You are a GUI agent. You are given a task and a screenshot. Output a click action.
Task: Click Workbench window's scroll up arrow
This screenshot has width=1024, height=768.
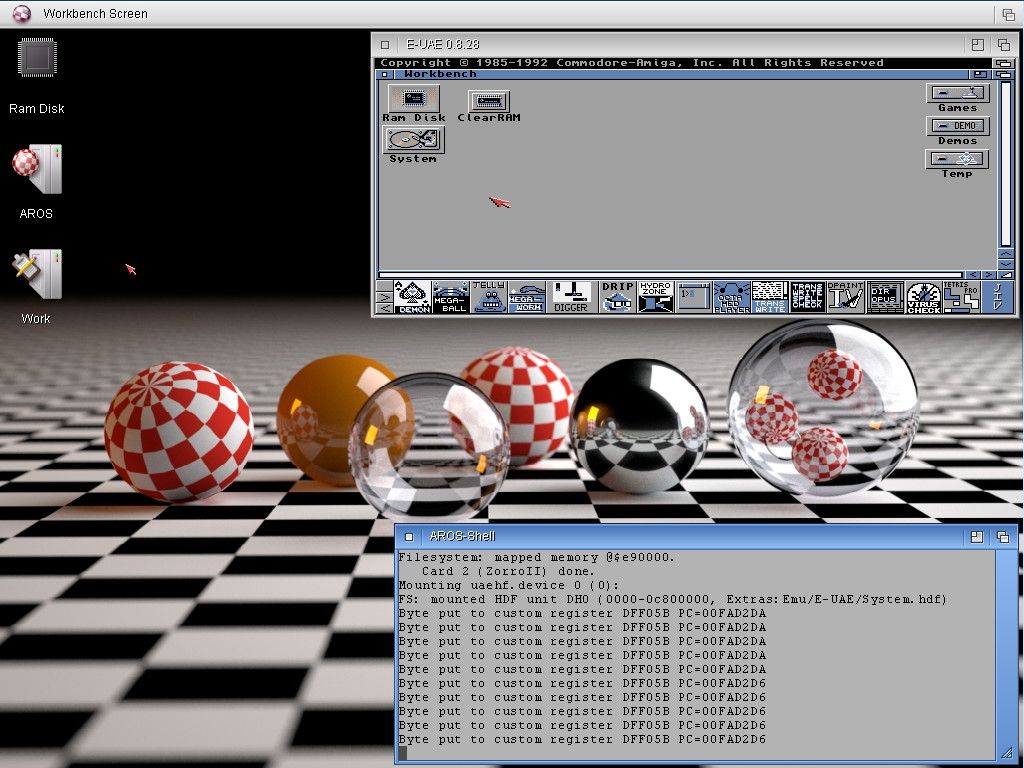(x=1005, y=254)
